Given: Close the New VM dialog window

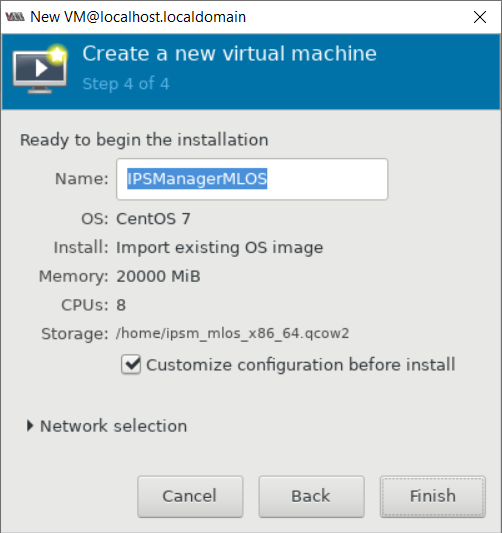Looking at the screenshot, I should coord(480,17).
